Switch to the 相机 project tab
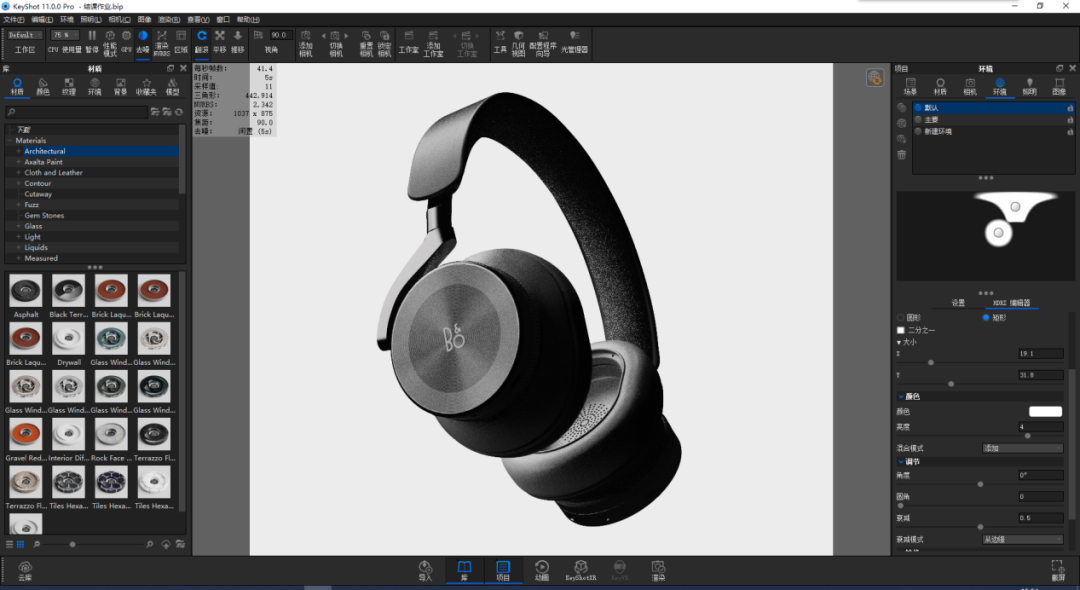Image resolution: width=1080 pixels, height=590 pixels. [970, 87]
